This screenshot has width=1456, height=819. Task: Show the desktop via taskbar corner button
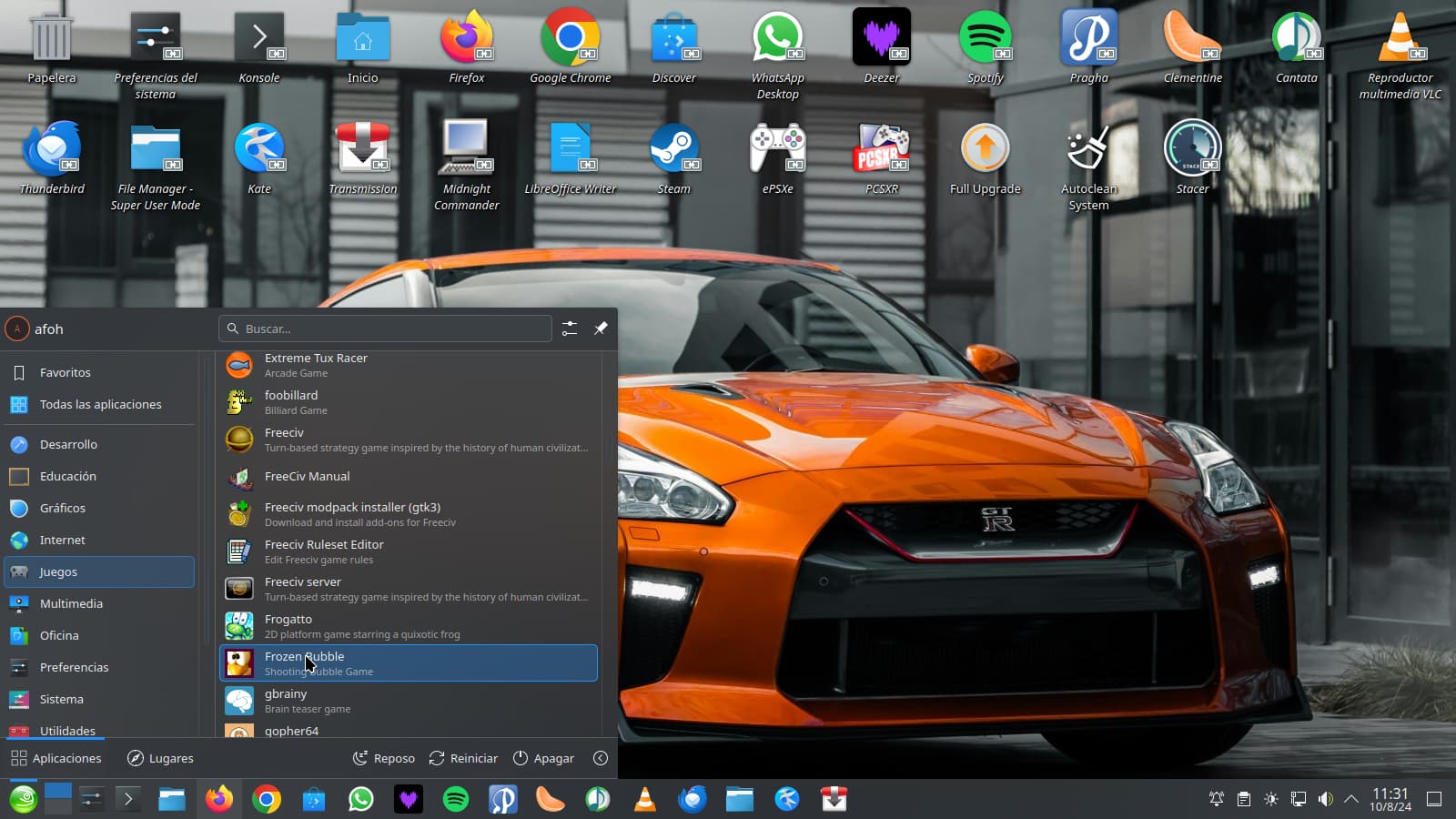click(1434, 800)
